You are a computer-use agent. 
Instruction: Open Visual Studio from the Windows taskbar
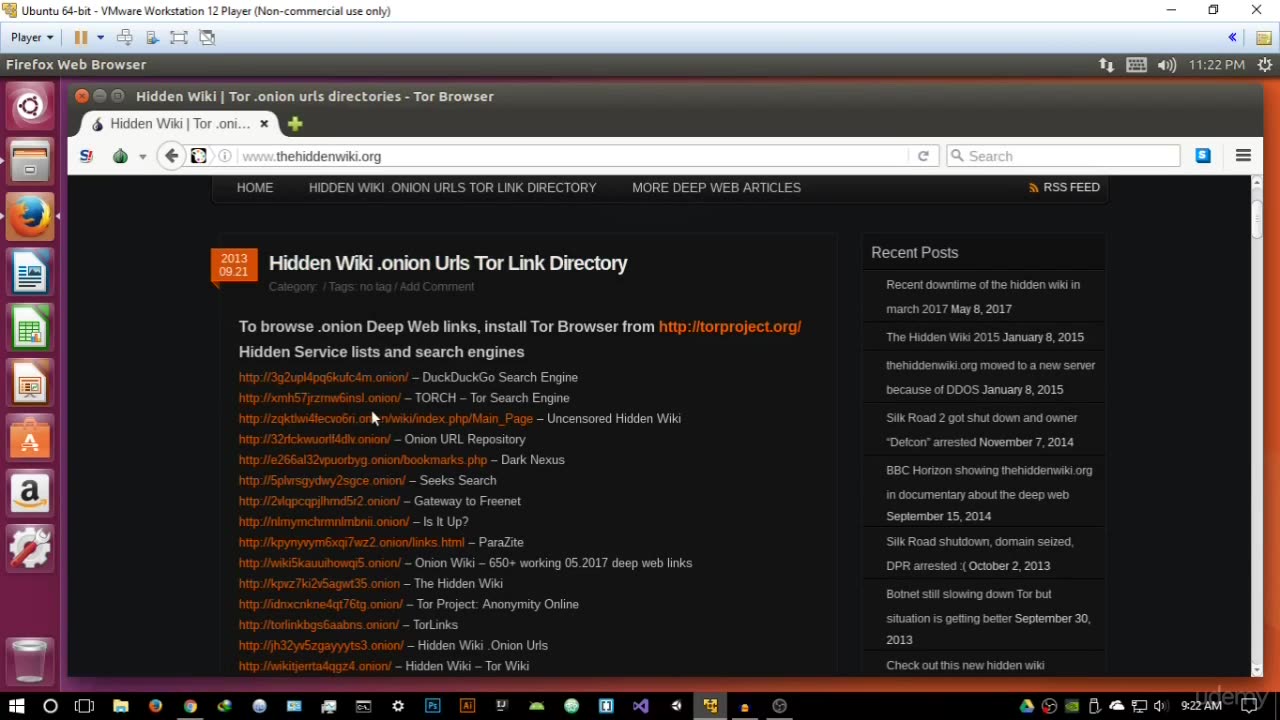coord(641,706)
